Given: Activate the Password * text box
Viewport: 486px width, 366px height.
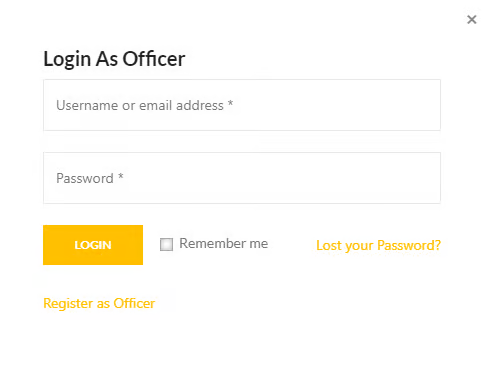Looking at the screenshot, I should tap(242, 178).
